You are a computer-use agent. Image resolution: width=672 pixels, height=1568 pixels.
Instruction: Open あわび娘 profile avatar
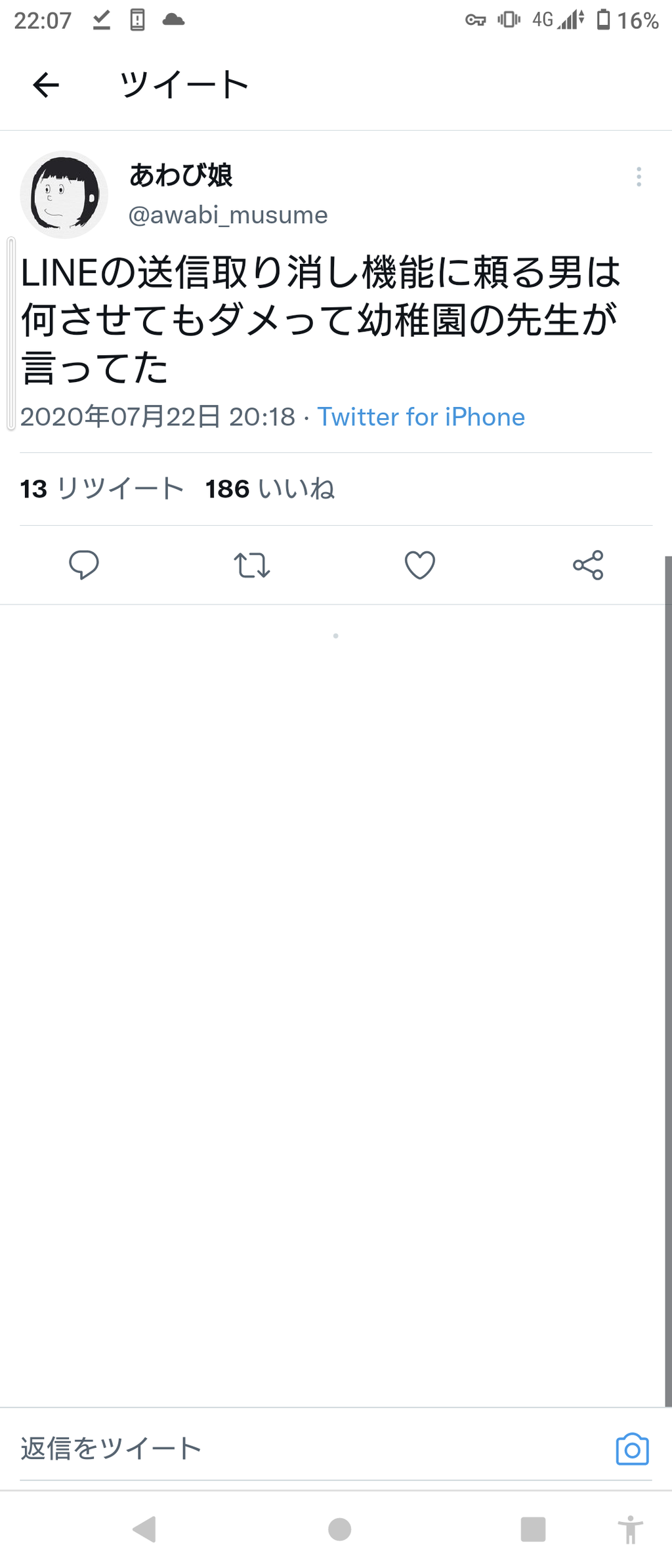tap(64, 194)
